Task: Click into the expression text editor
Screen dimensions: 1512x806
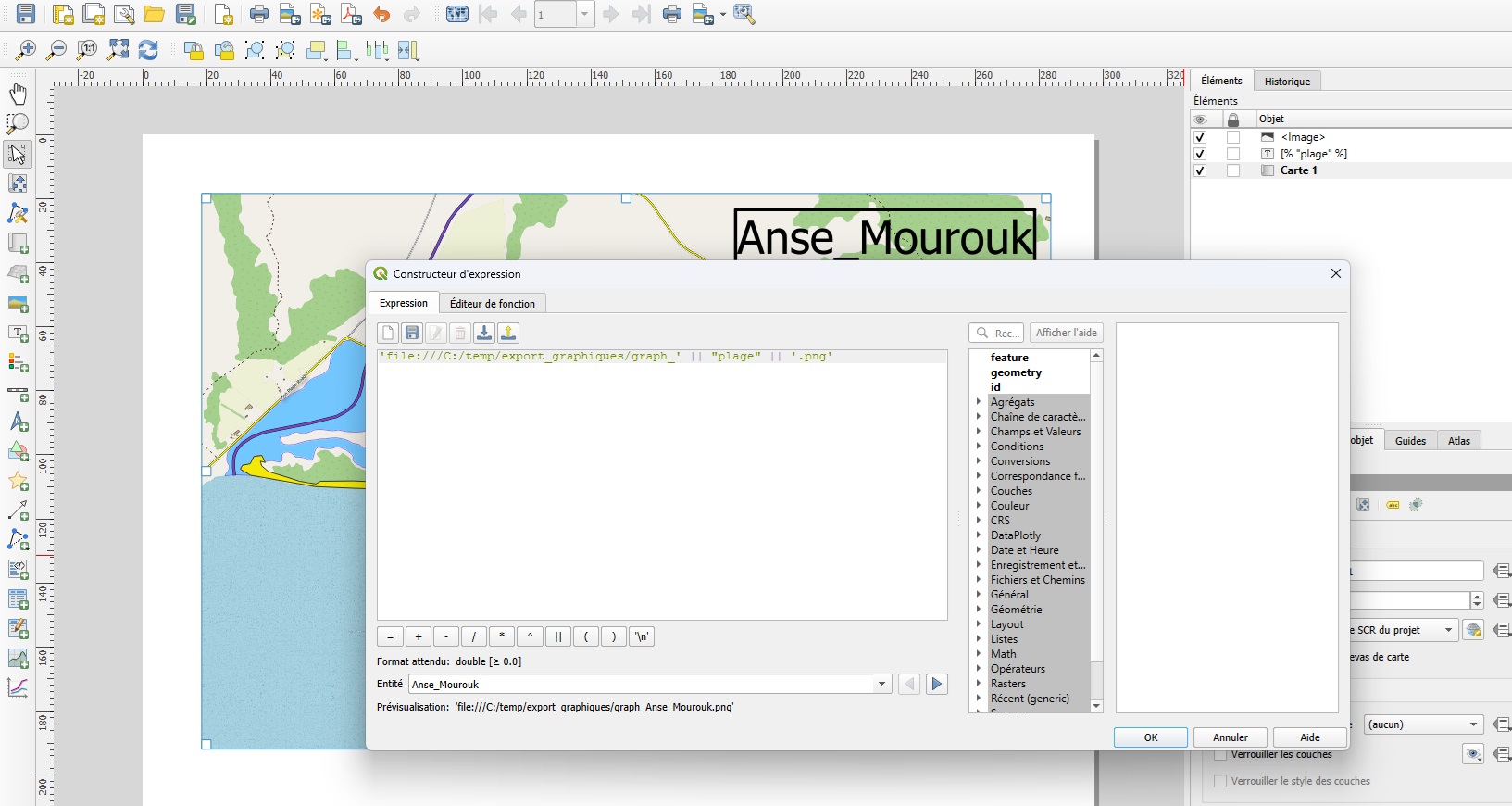Action: coord(662,485)
